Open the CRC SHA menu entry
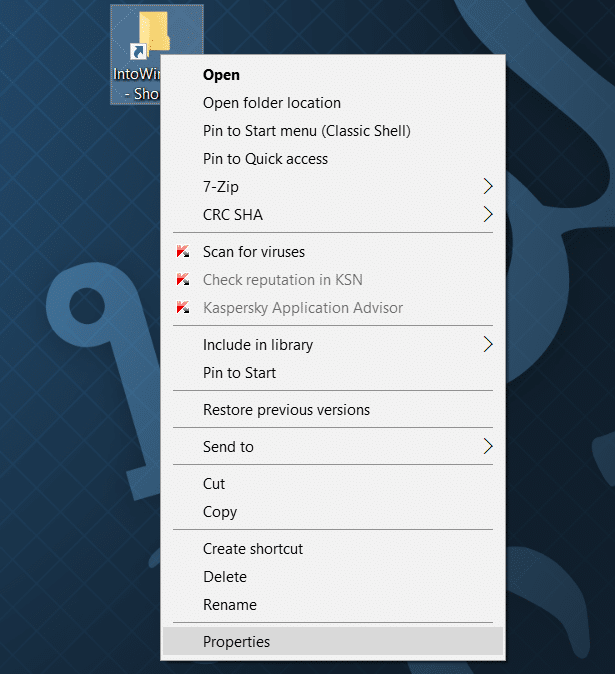 pyautogui.click(x=333, y=214)
